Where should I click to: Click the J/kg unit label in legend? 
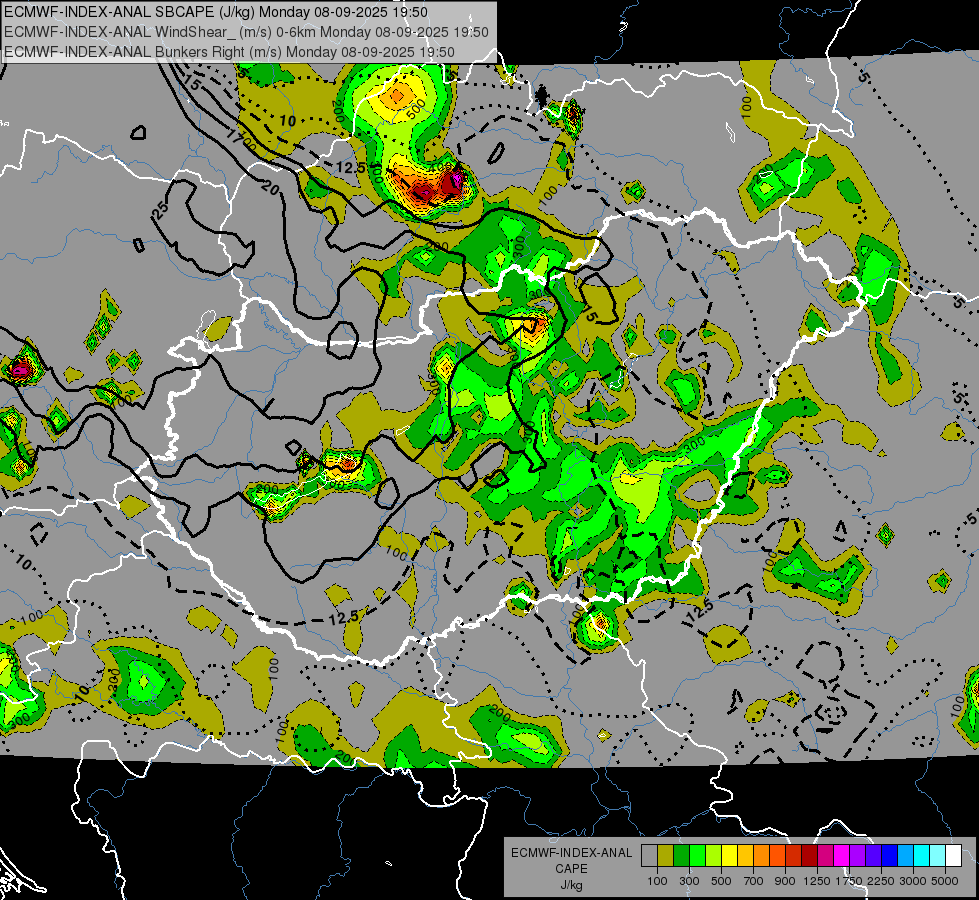(572, 885)
